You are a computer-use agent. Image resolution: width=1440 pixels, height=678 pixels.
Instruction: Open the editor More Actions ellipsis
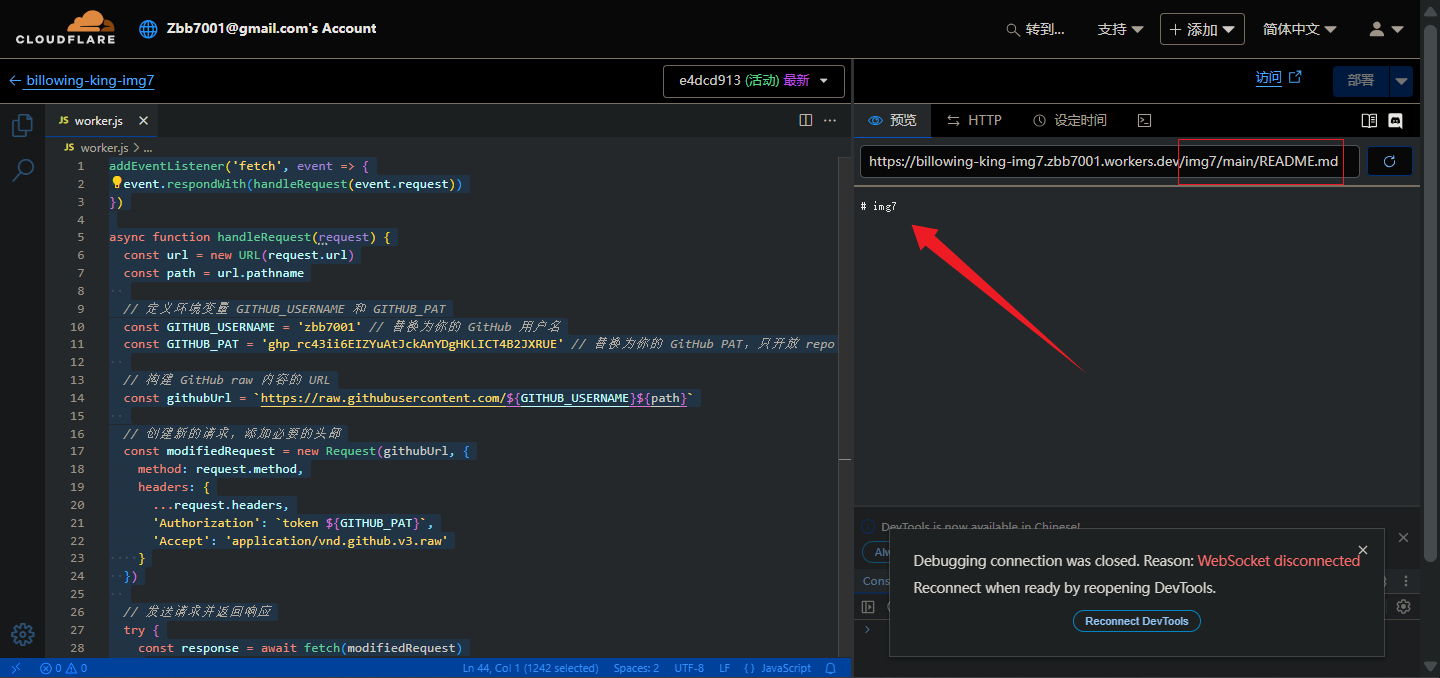click(830, 120)
